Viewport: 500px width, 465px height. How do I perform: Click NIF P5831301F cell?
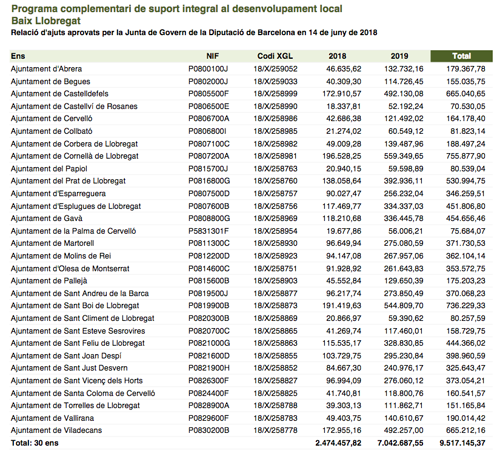208,231
